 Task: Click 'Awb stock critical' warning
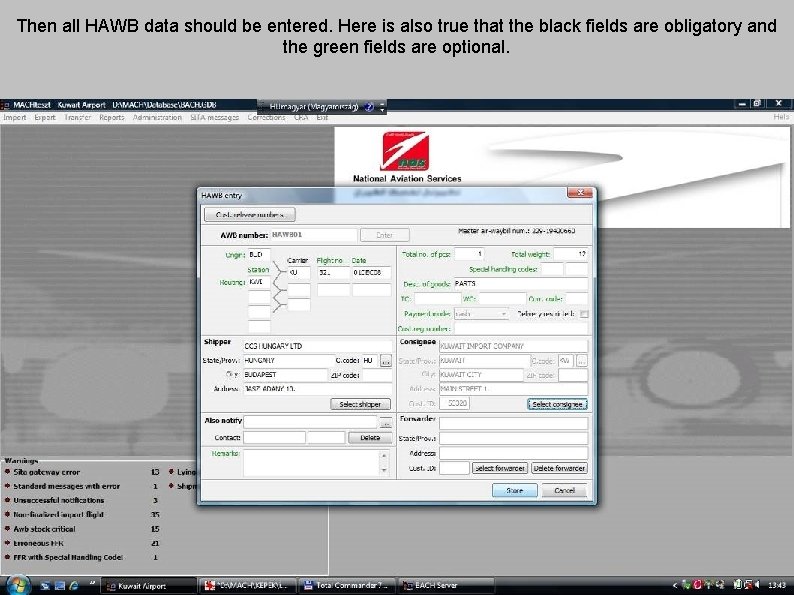pyautogui.click(x=44, y=529)
